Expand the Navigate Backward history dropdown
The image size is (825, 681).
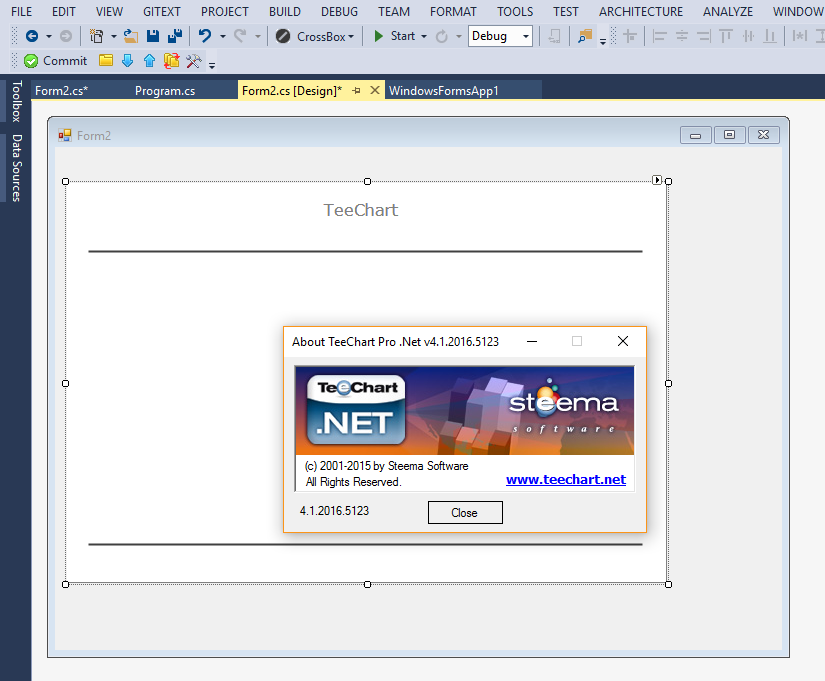click(x=49, y=36)
